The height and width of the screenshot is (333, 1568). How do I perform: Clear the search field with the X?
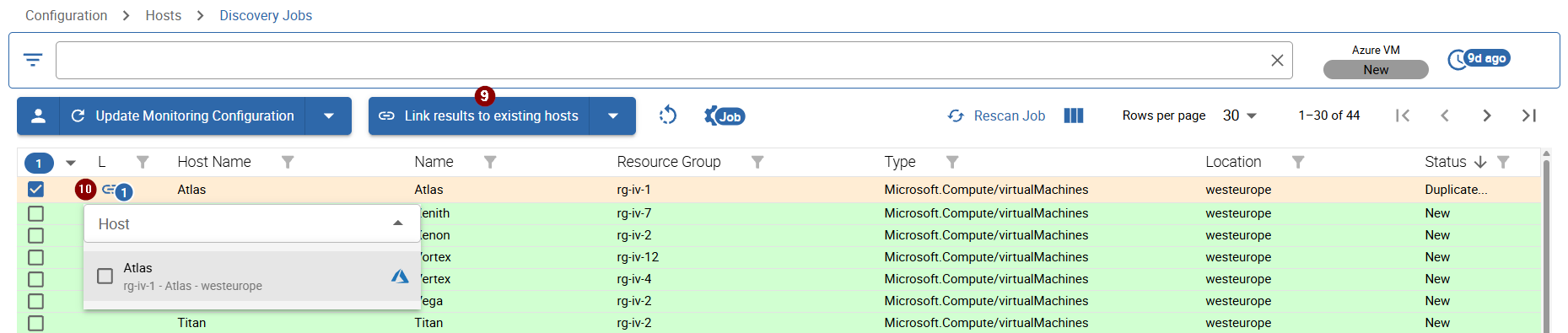1277,60
